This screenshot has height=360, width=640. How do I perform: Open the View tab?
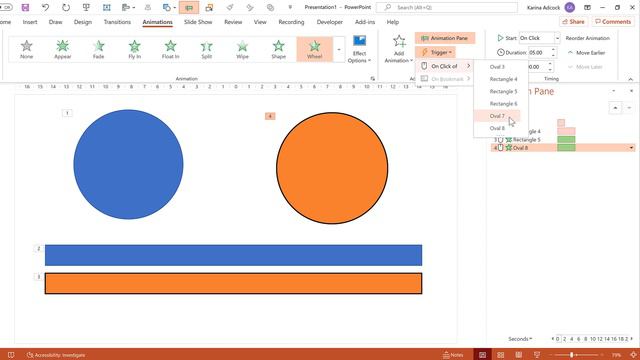pos(260,22)
